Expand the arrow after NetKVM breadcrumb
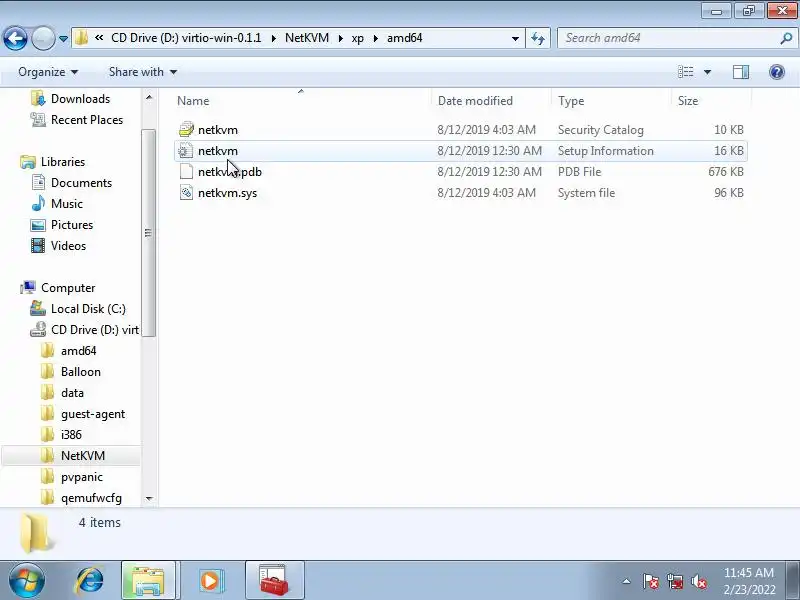The image size is (800, 600). pyautogui.click(x=340, y=38)
